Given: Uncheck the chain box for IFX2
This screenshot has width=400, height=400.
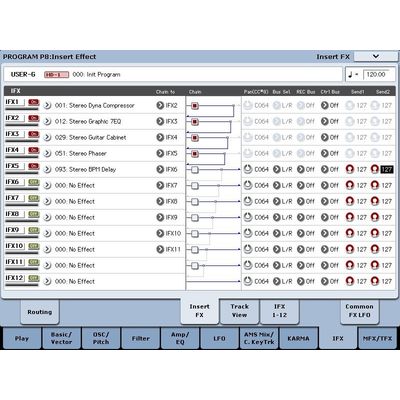Looking at the screenshot, I should coord(195,122).
